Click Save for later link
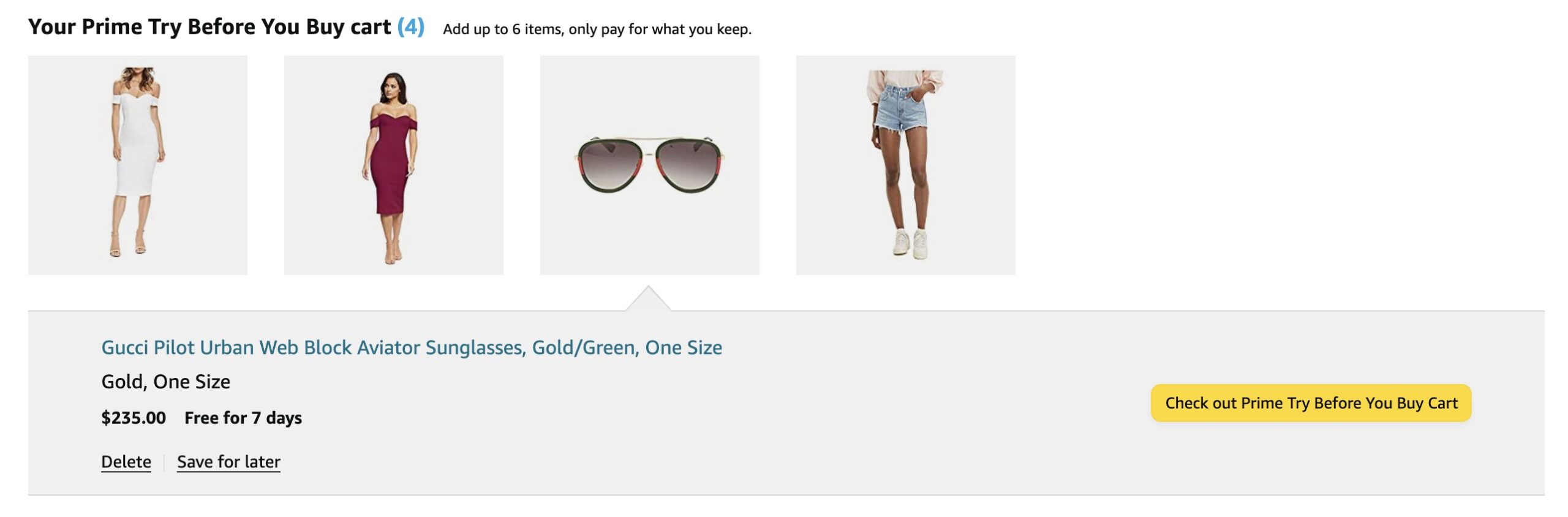 [228, 461]
